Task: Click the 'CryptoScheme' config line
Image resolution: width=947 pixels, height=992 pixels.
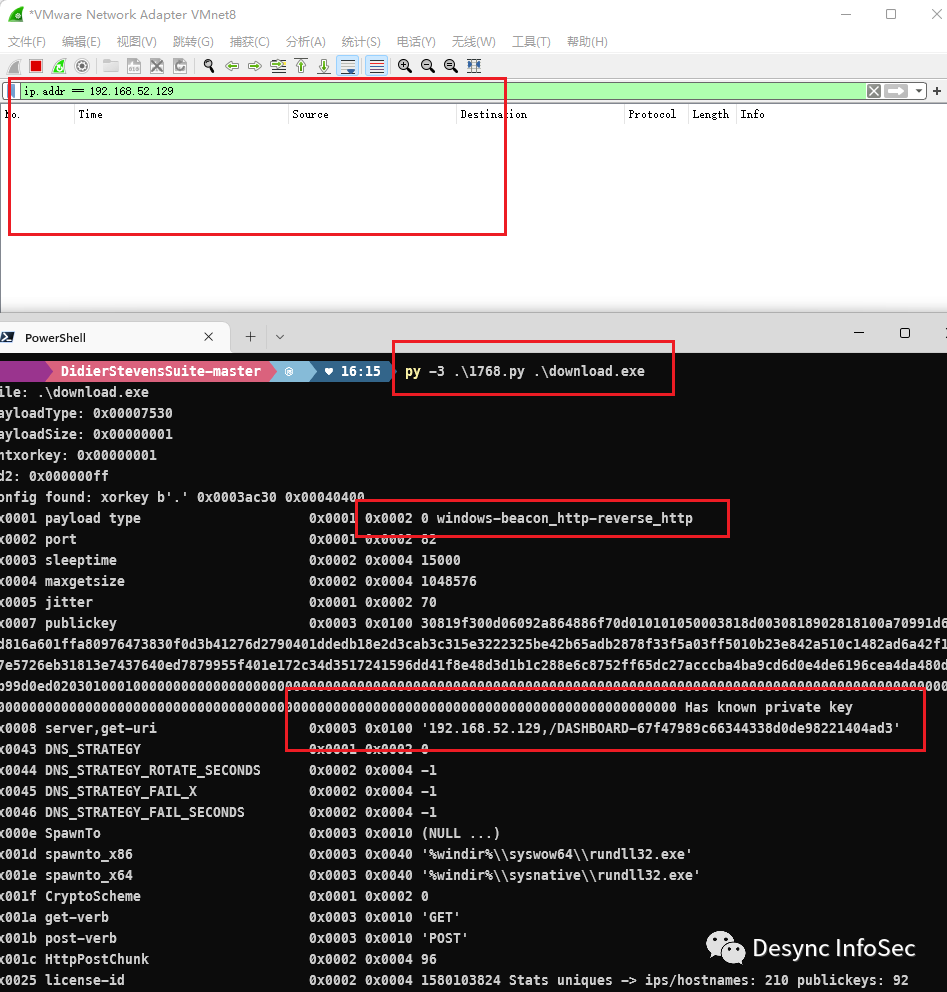Action: pyautogui.click(x=214, y=896)
